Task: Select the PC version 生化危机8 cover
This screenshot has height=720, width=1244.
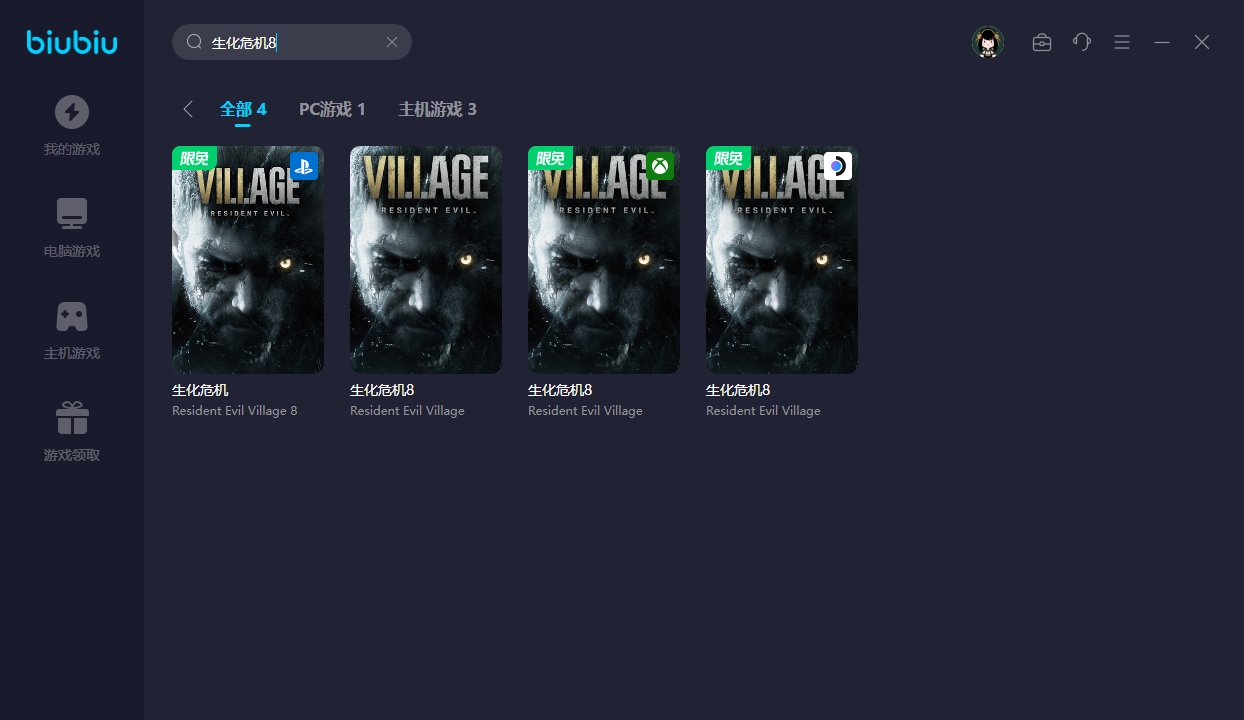Action: click(x=426, y=260)
